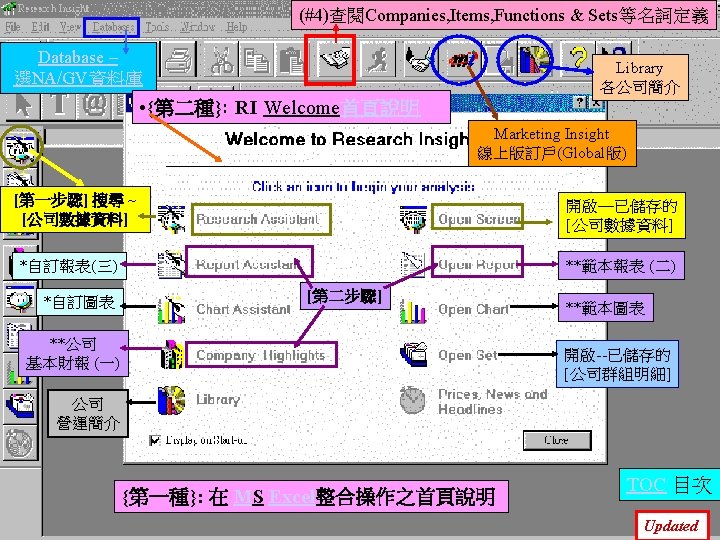The image size is (720, 540).
Task: Click the handshake toolbar icon
Action: click(418, 60)
